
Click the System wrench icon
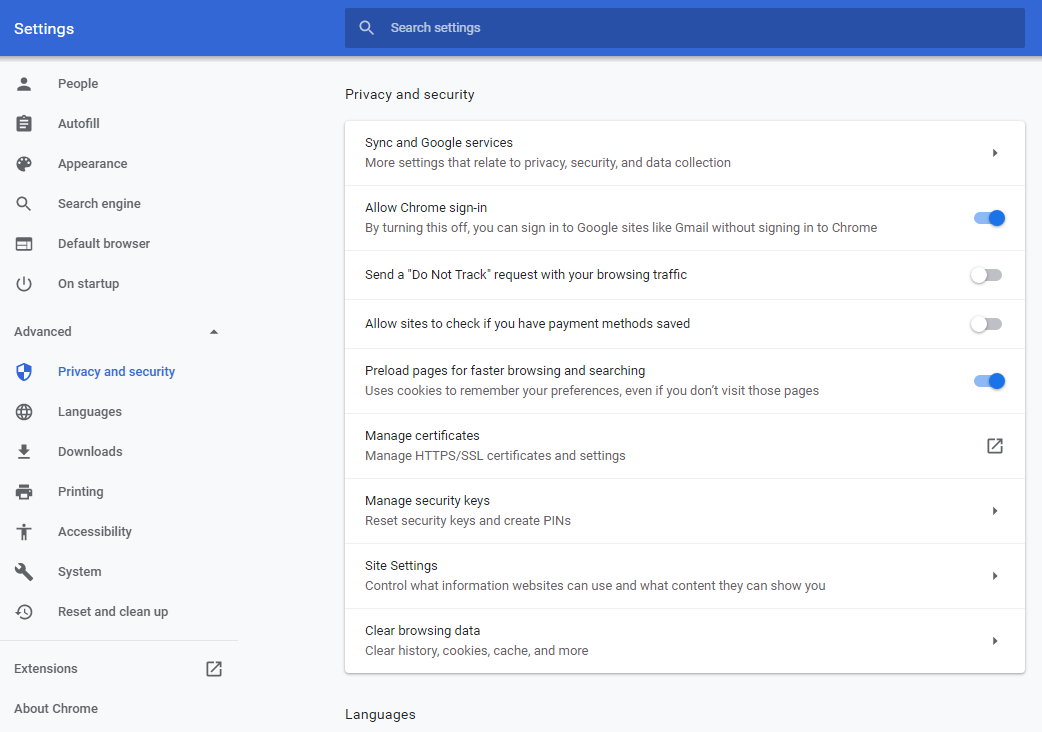point(24,572)
